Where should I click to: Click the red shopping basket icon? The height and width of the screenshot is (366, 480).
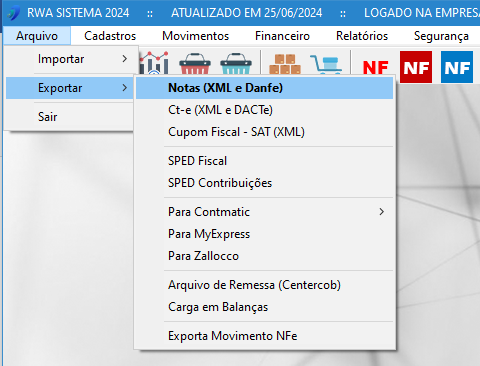click(x=195, y=63)
